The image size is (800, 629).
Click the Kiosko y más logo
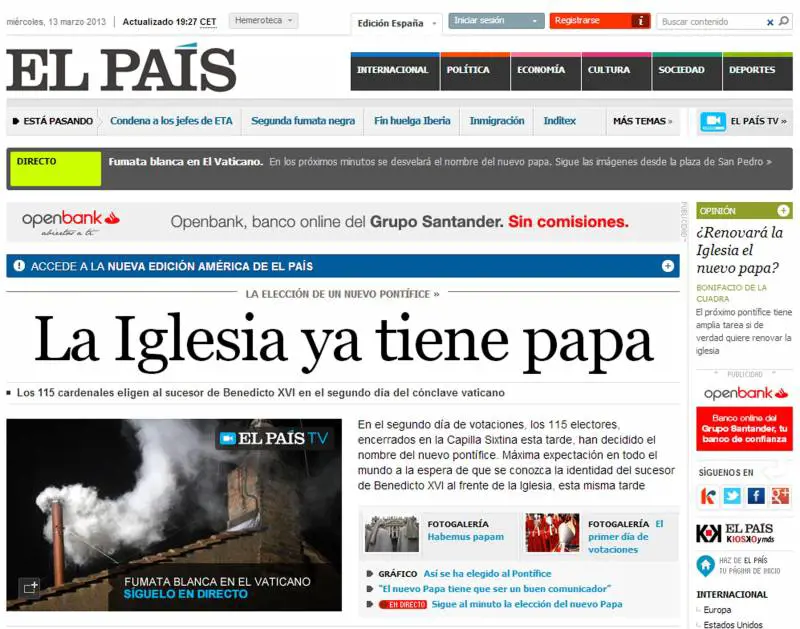pyautogui.click(x=735, y=533)
